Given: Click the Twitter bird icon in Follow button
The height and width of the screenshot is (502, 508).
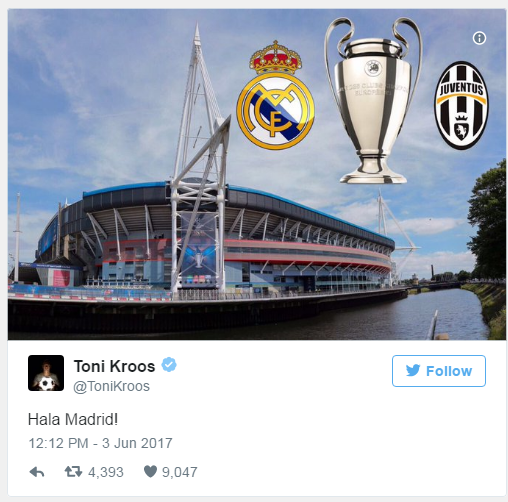Looking at the screenshot, I should pyautogui.click(x=413, y=371).
